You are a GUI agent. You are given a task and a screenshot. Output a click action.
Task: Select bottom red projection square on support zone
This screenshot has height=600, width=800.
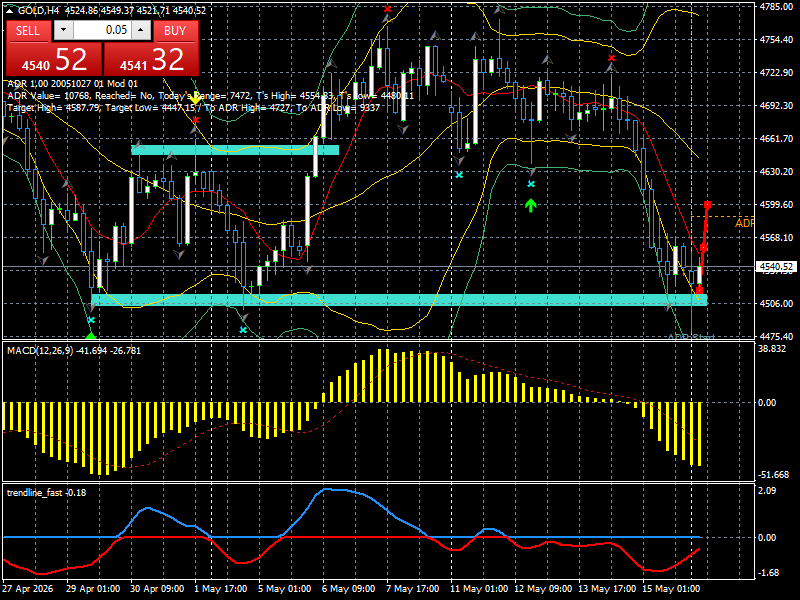(x=699, y=290)
